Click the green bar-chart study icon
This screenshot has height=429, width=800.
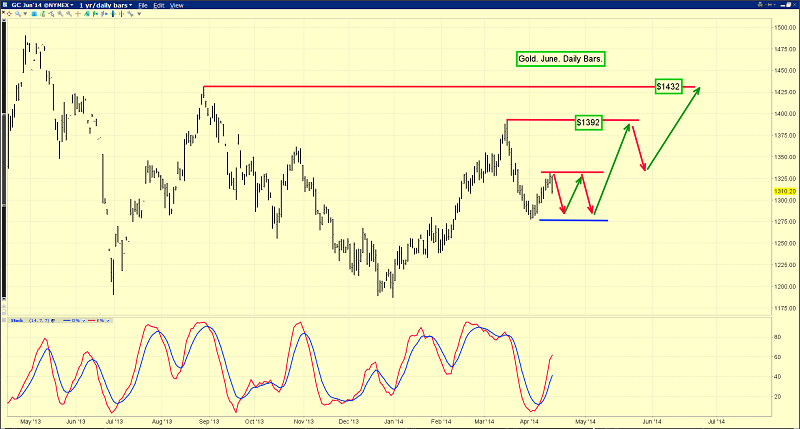point(43,14)
